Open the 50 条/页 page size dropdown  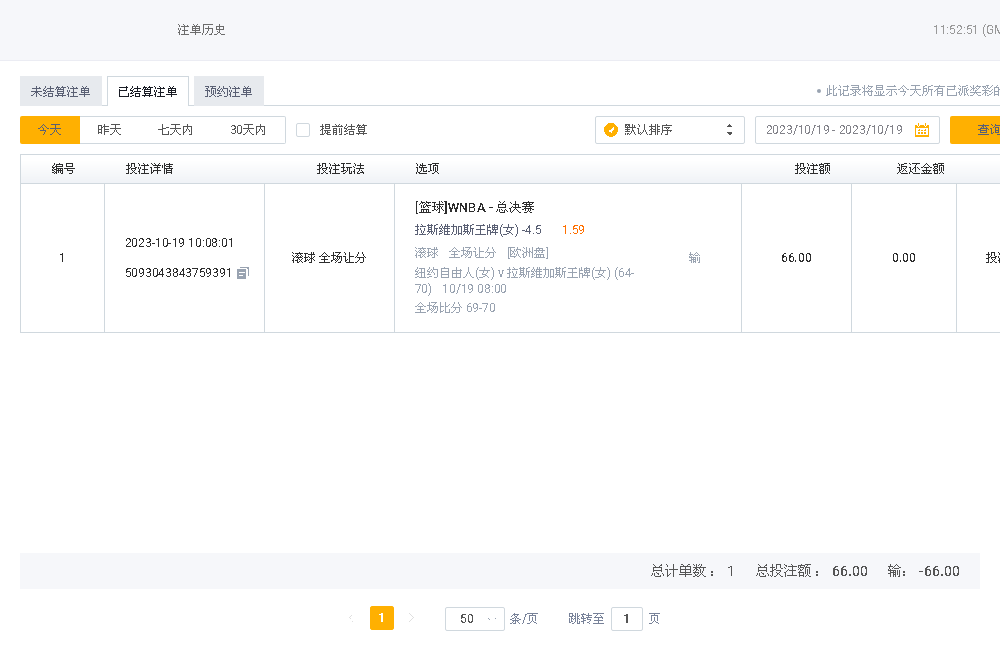[474, 619]
